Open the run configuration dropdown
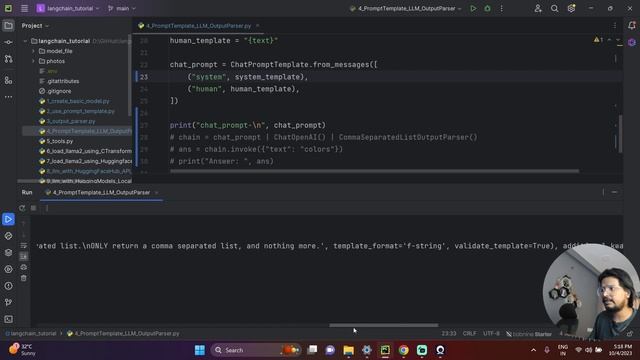640x360 pixels. coord(406,8)
